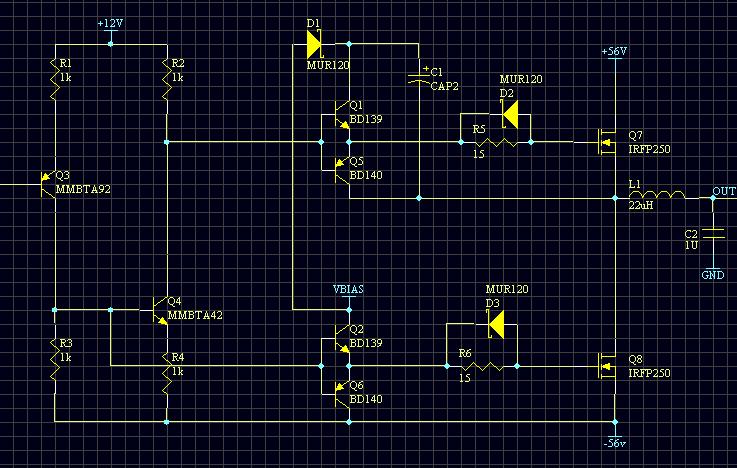Select transistor Q2 BD139 symbol

pos(342,338)
